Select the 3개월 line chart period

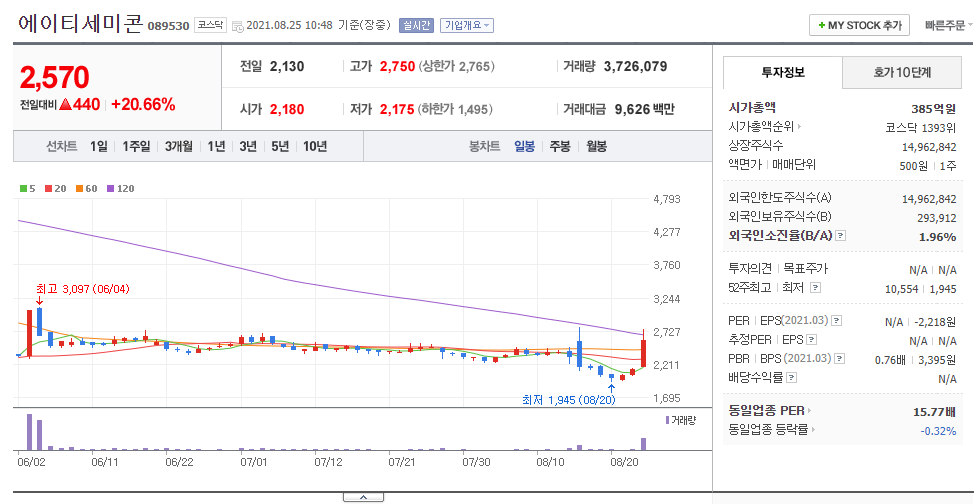pyautogui.click(x=179, y=146)
